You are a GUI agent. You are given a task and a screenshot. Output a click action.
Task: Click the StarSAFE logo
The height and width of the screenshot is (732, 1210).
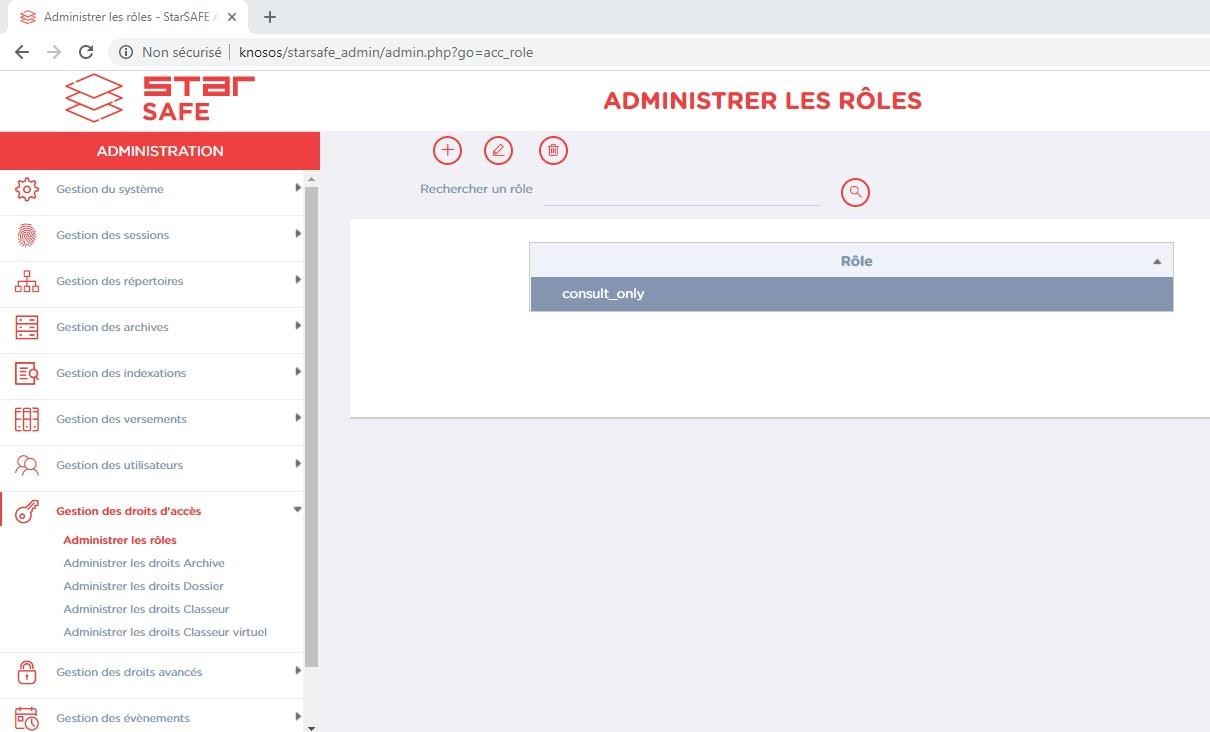point(160,99)
